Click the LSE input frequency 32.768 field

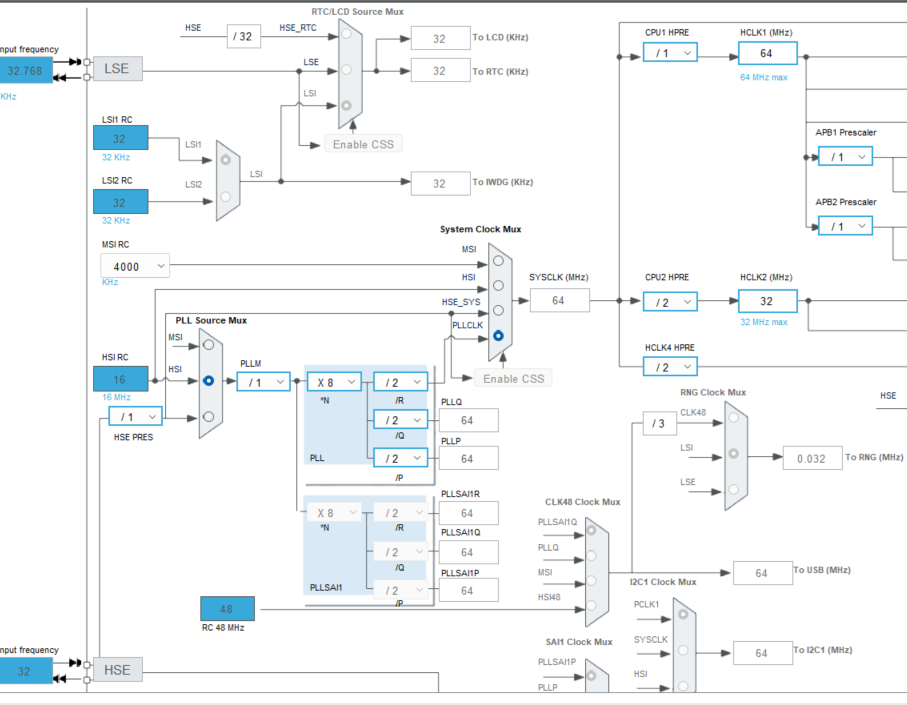pyautogui.click(x=25, y=71)
